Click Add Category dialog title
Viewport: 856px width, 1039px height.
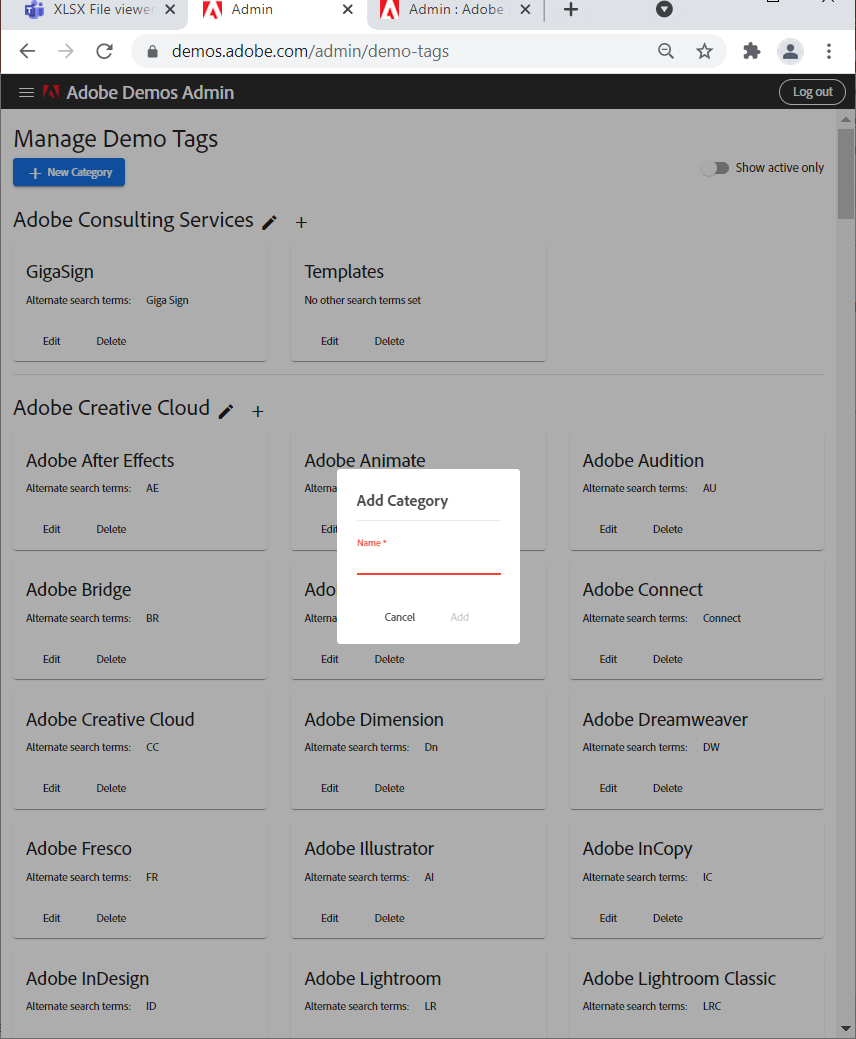coord(402,501)
